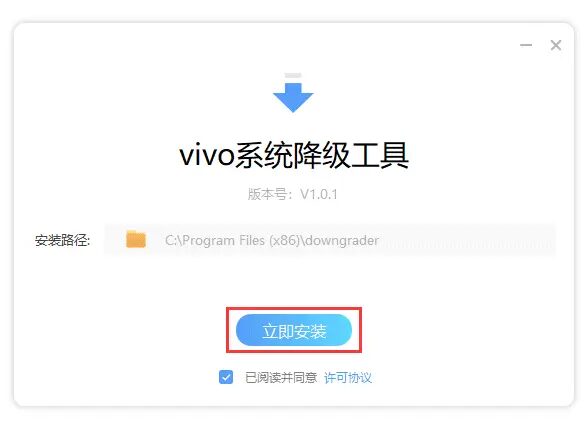Close the installer with the X icon
Screen dimensions: 588x428
556,45
